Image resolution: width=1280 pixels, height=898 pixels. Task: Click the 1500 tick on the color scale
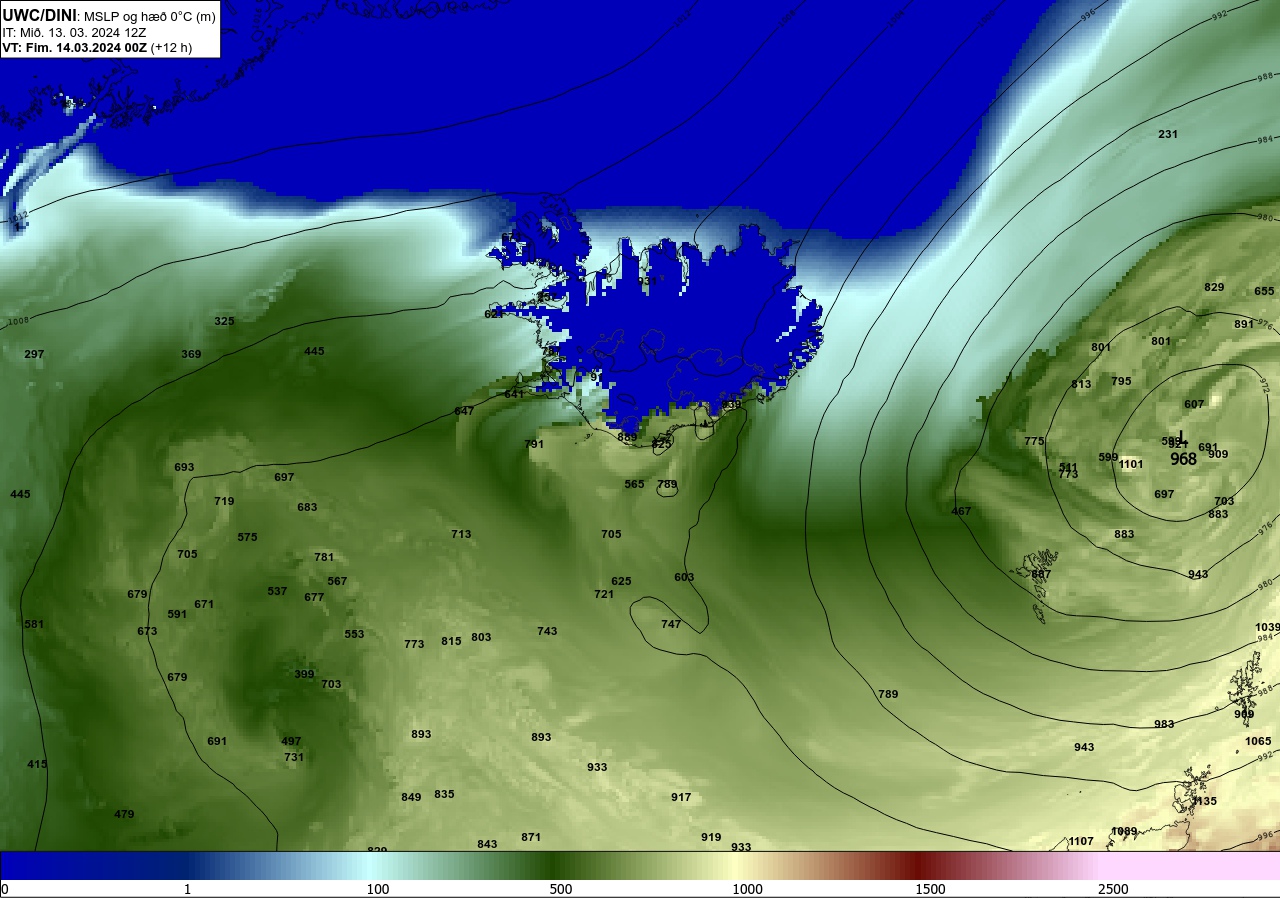point(930,889)
